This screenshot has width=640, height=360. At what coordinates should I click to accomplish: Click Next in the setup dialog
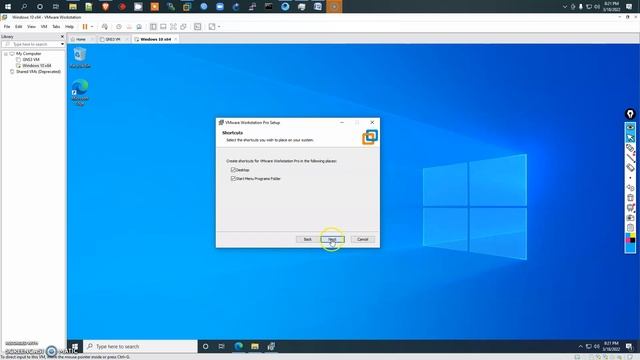pyautogui.click(x=332, y=239)
